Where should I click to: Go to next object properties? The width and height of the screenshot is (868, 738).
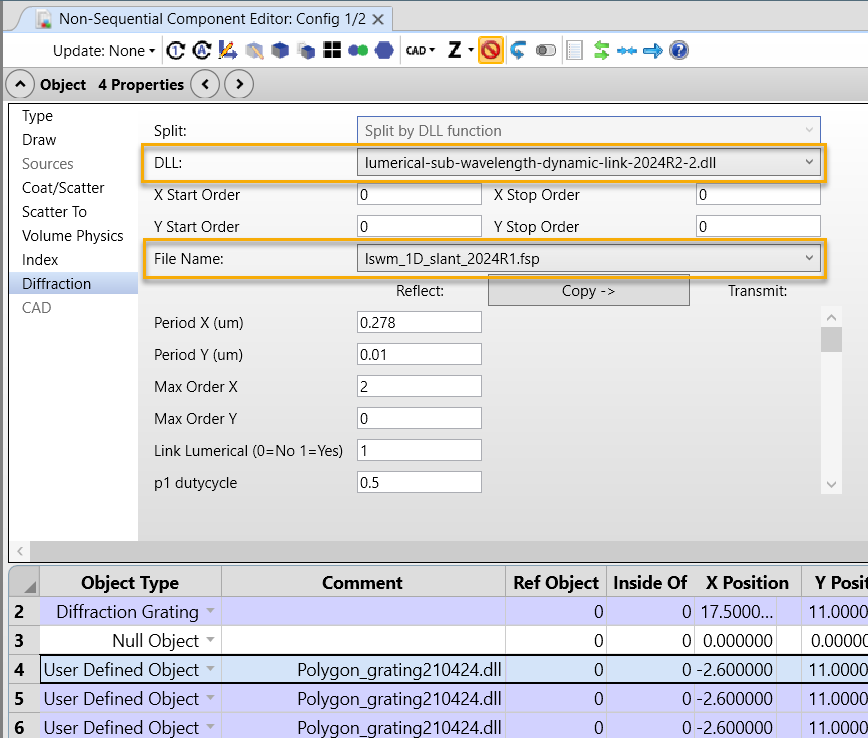tap(239, 85)
